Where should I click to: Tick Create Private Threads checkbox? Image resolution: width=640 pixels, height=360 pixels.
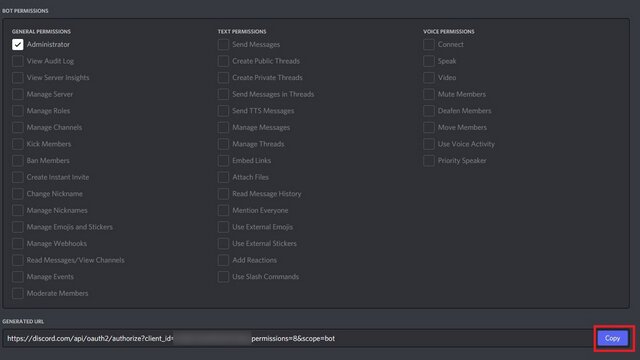223,78
